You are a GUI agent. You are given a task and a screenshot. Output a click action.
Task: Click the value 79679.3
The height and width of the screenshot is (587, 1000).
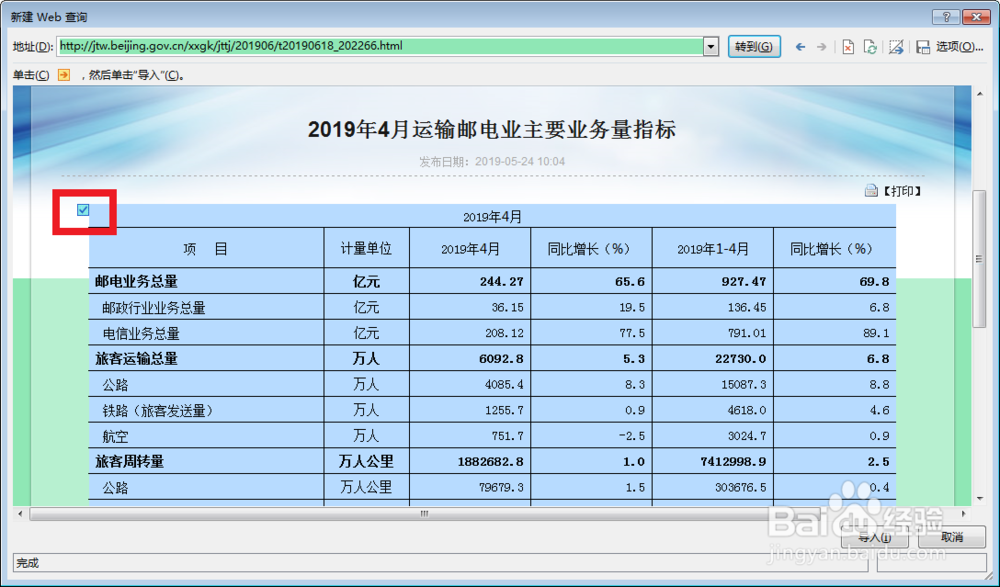[502, 487]
